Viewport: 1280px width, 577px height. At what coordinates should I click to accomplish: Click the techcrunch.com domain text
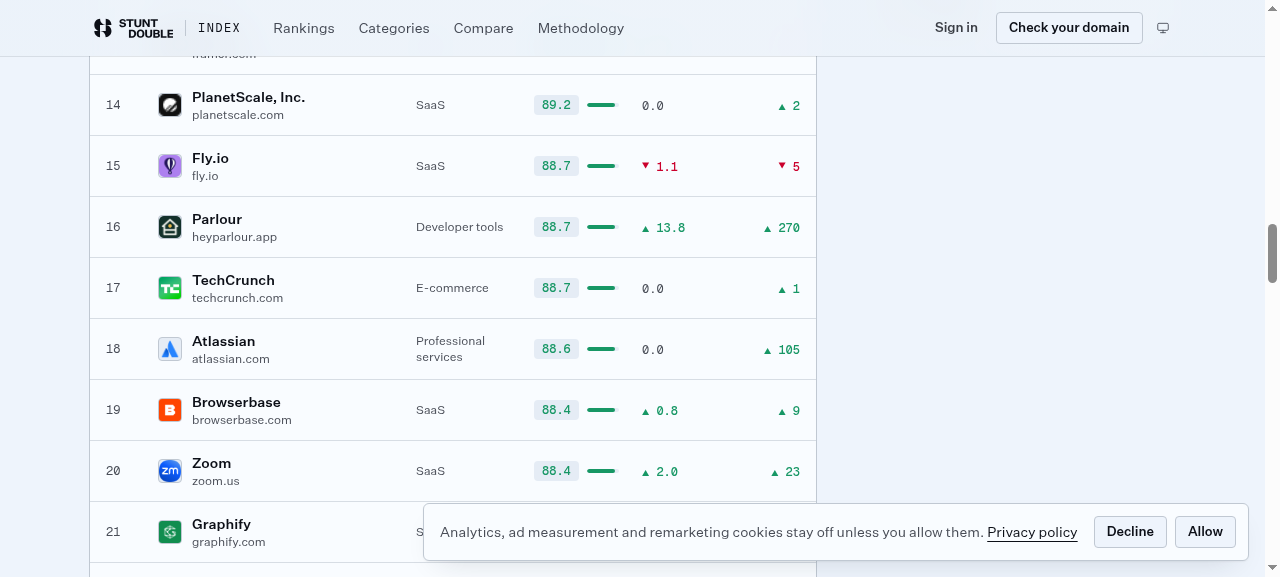pos(237,298)
